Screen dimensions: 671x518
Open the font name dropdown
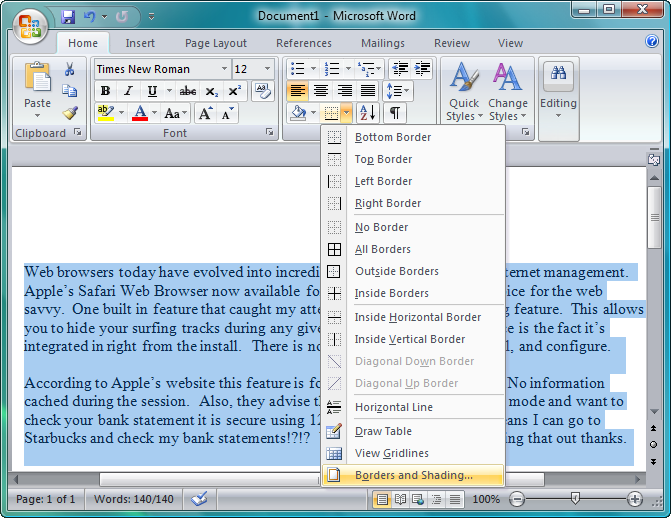224,69
